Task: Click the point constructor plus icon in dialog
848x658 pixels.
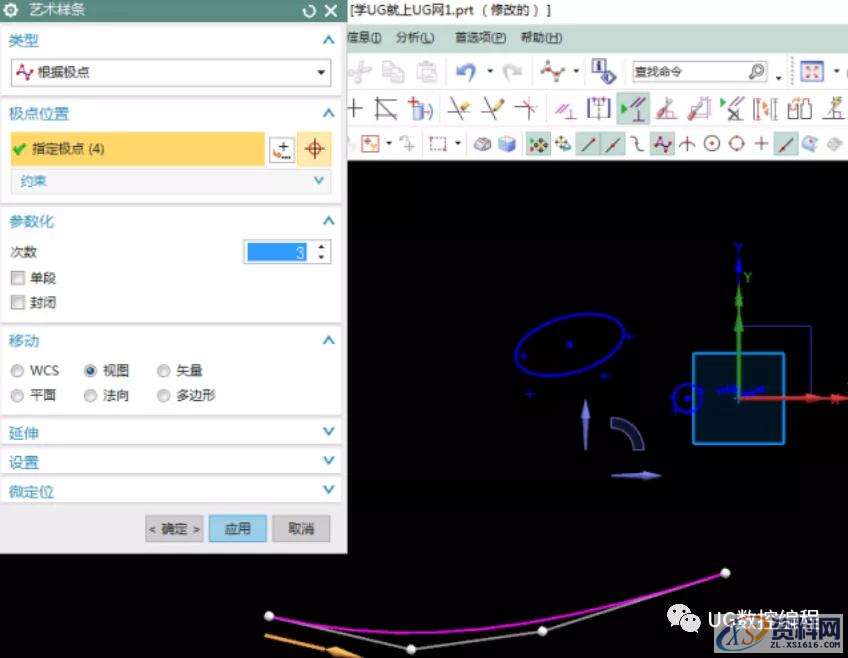Action: 283,148
